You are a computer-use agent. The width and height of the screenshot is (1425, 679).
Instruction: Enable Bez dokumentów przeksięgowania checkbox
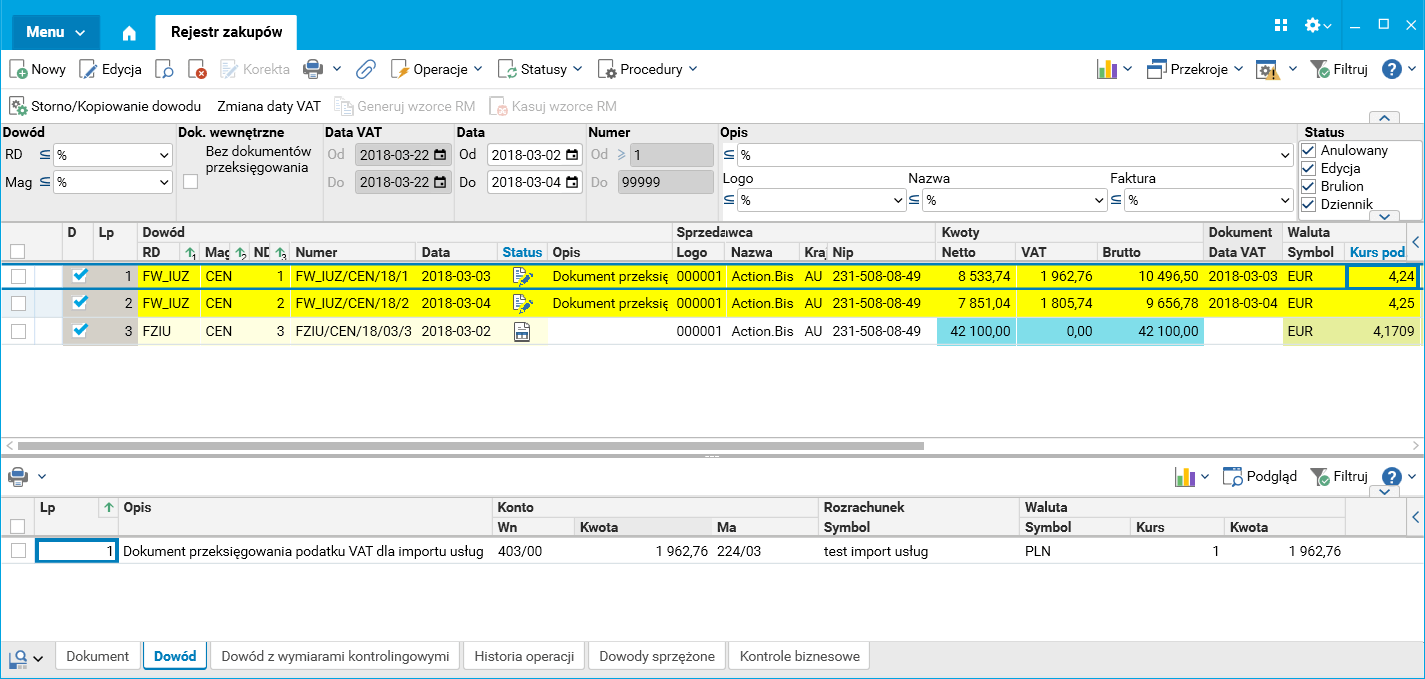tap(190, 181)
